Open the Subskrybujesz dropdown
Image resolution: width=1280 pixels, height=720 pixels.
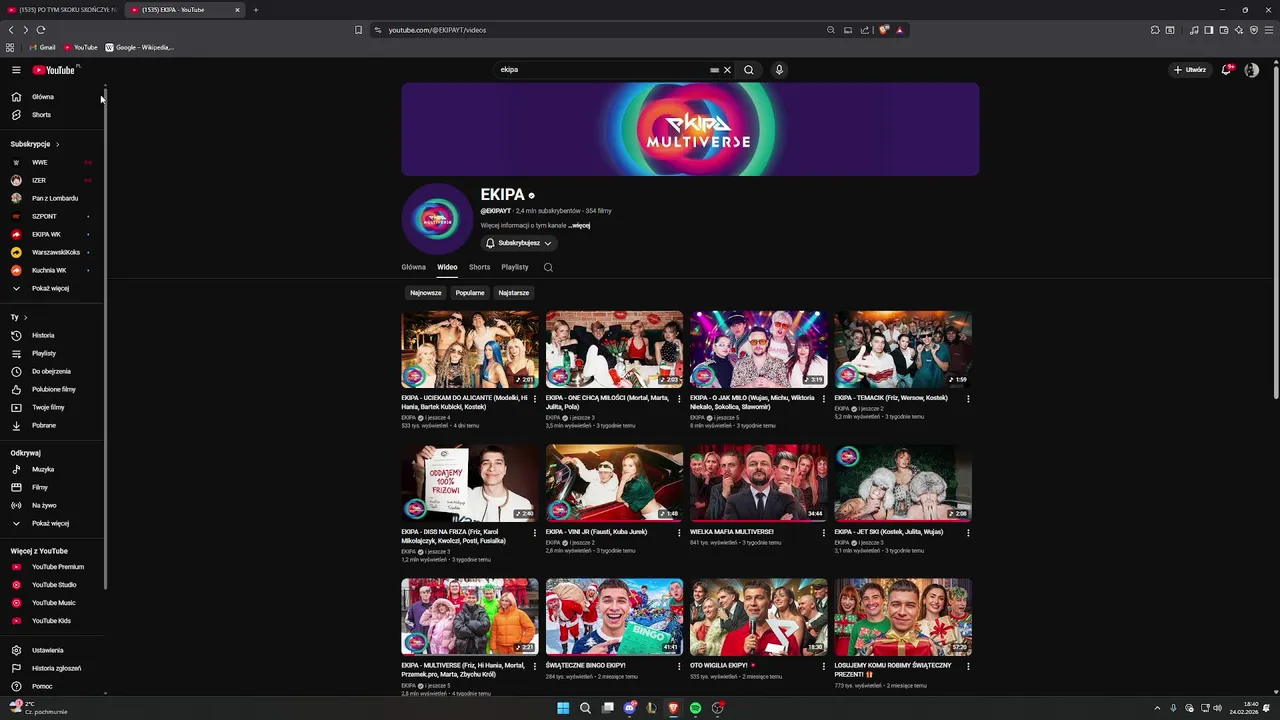click(518, 243)
